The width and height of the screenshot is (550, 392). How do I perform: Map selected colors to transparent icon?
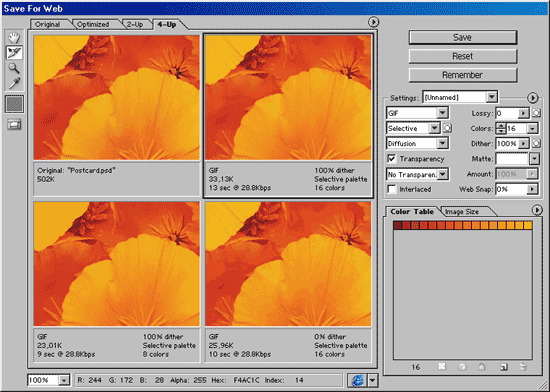[442, 367]
